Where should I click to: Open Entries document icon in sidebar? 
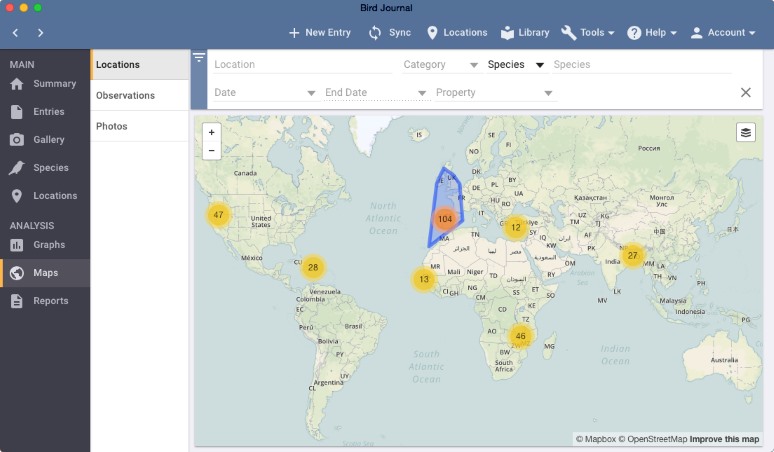[17, 112]
